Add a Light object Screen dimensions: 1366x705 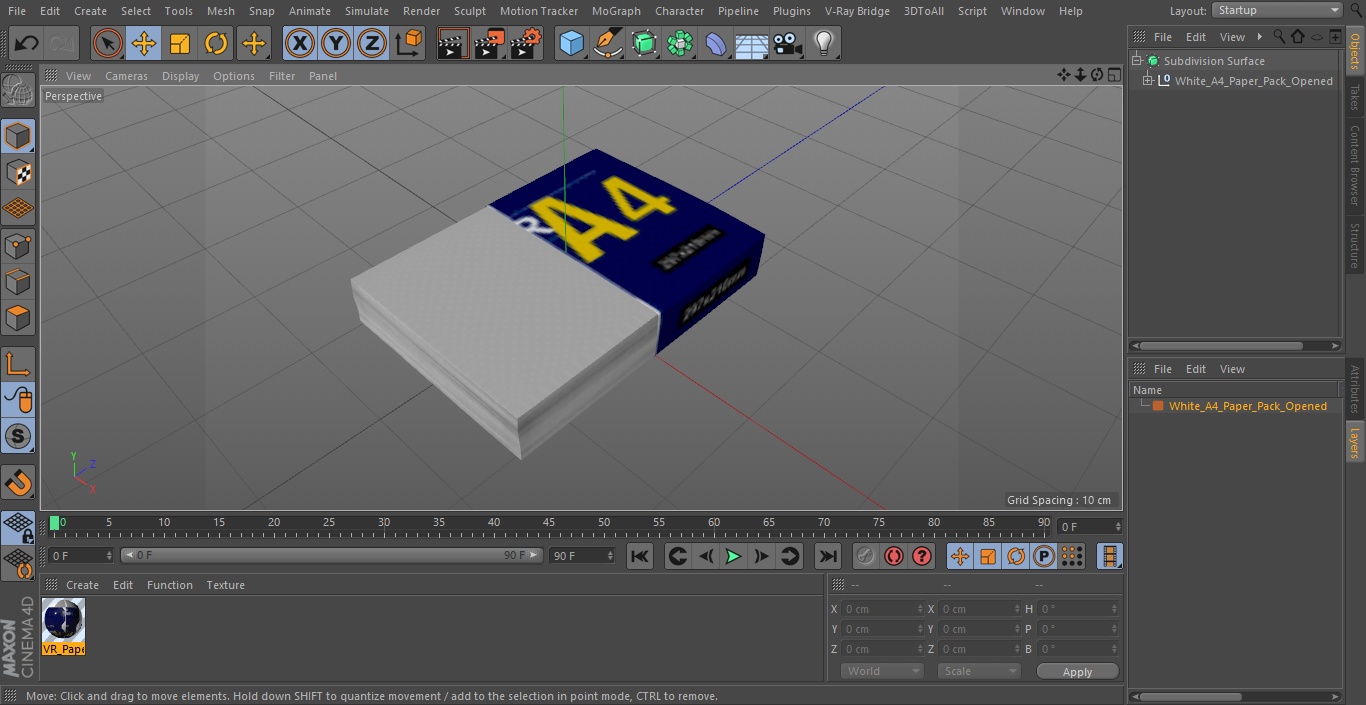point(823,43)
